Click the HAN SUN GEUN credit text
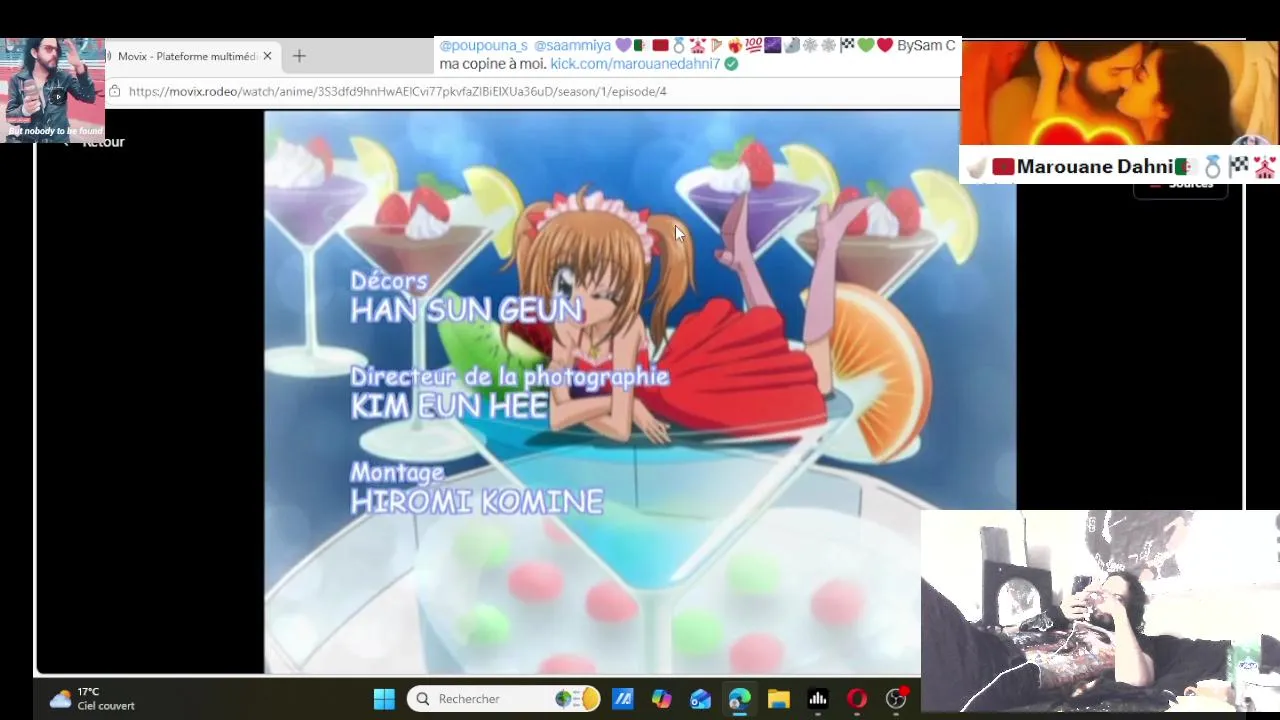Viewport: 1280px width, 720px height. click(x=466, y=310)
